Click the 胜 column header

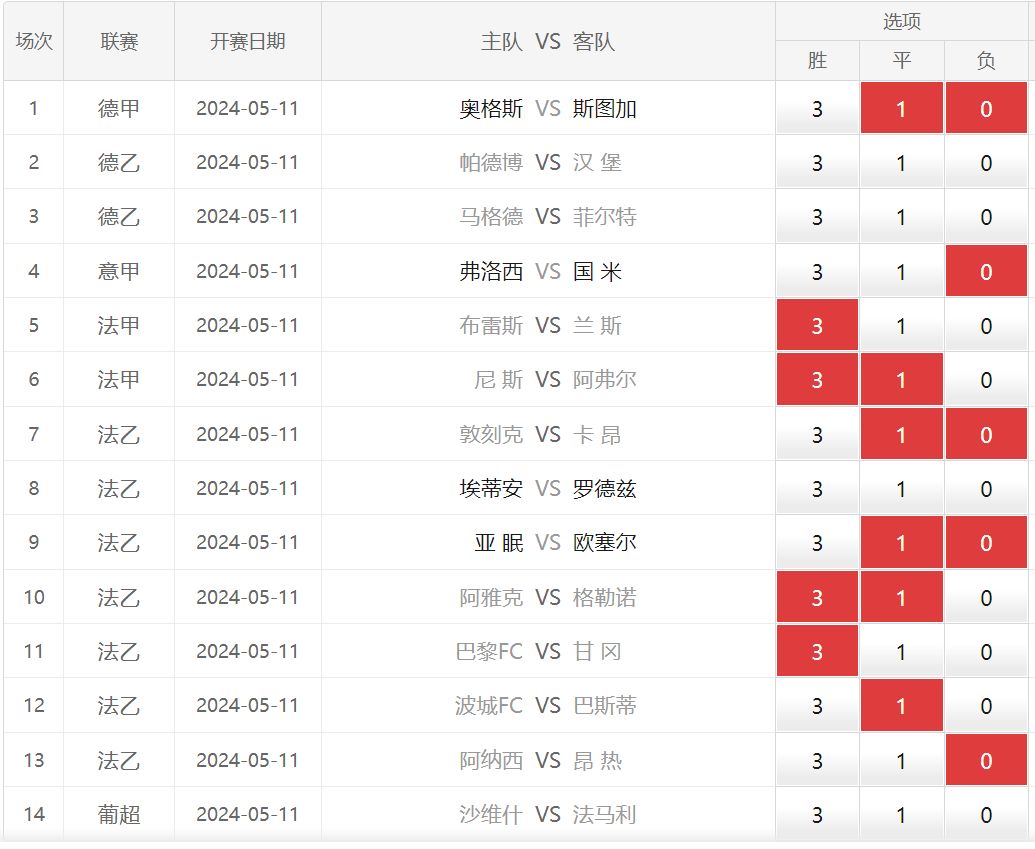click(817, 61)
